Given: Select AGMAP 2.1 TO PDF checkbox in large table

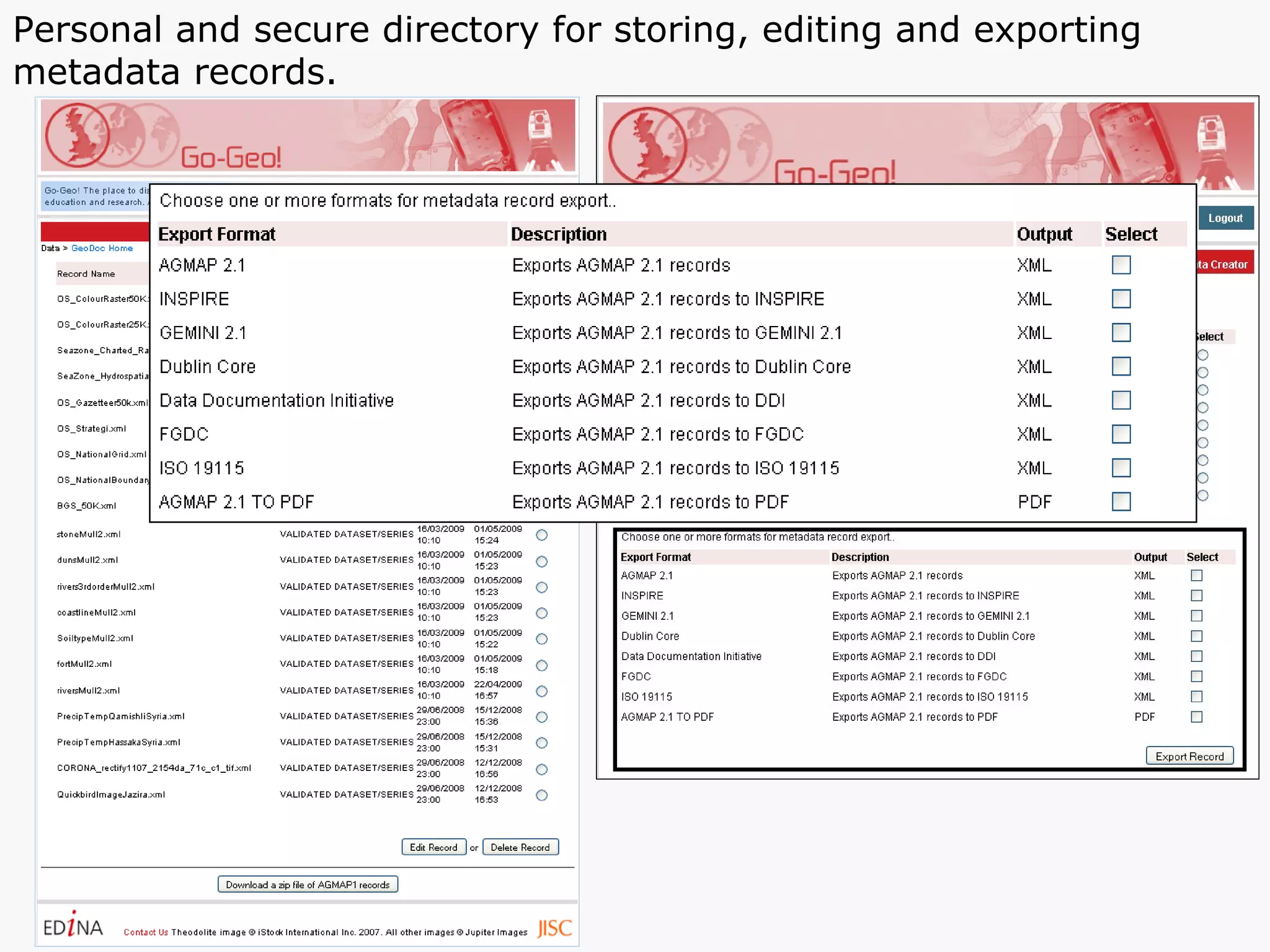Looking at the screenshot, I should click(1121, 501).
